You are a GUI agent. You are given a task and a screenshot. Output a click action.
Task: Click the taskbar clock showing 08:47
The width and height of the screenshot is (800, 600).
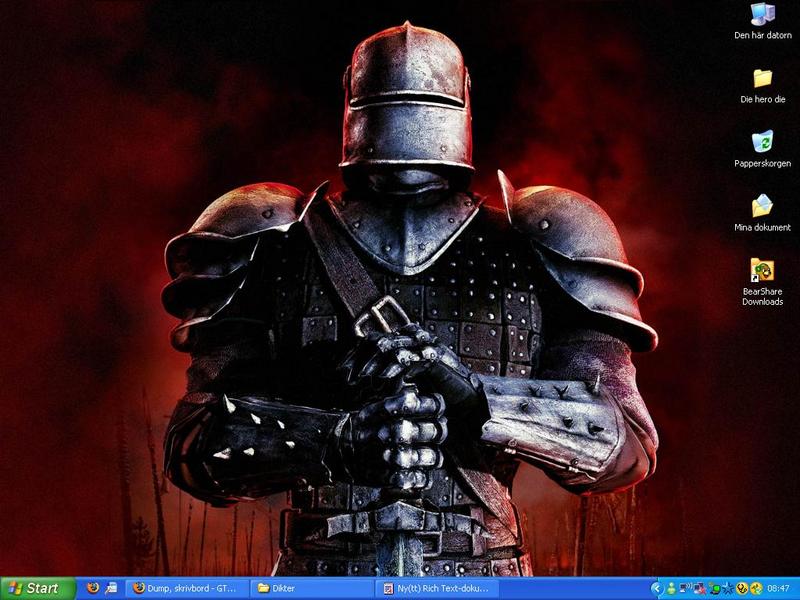pyautogui.click(x=780, y=588)
